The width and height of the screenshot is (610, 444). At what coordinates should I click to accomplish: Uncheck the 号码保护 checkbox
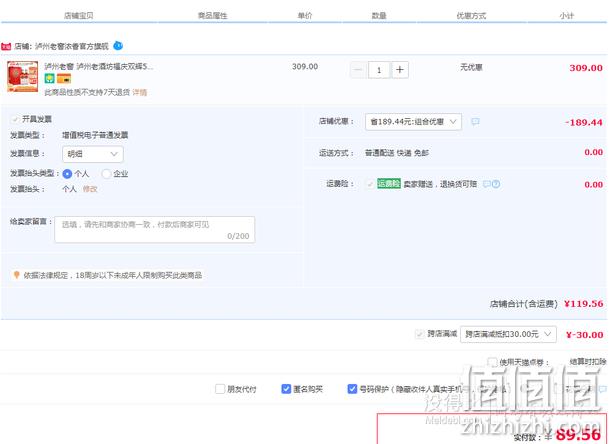(x=352, y=389)
